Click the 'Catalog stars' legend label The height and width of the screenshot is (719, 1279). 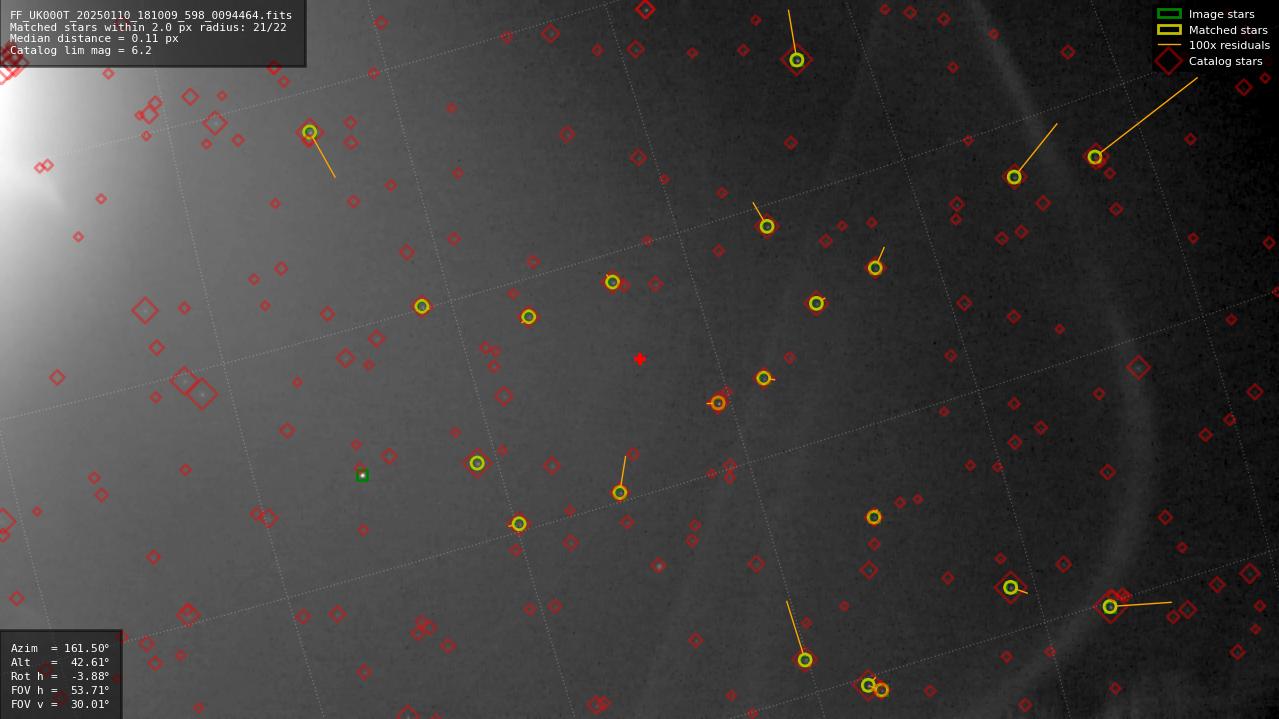(1225, 61)
